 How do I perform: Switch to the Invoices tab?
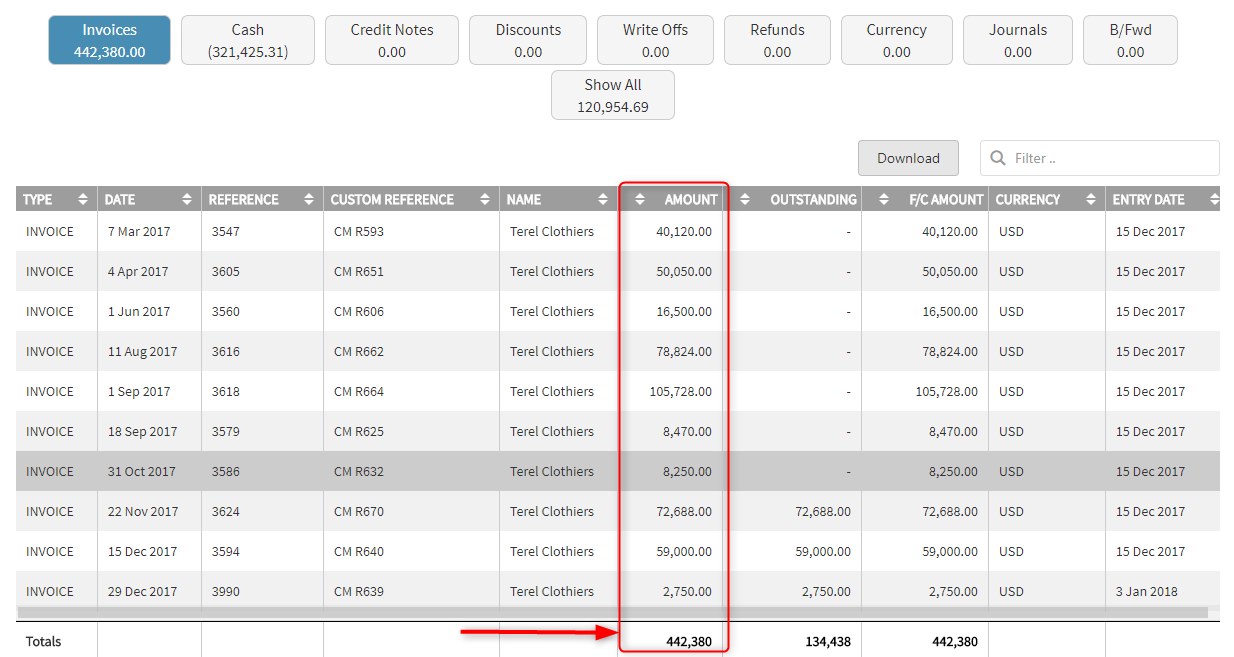(110, 40)
